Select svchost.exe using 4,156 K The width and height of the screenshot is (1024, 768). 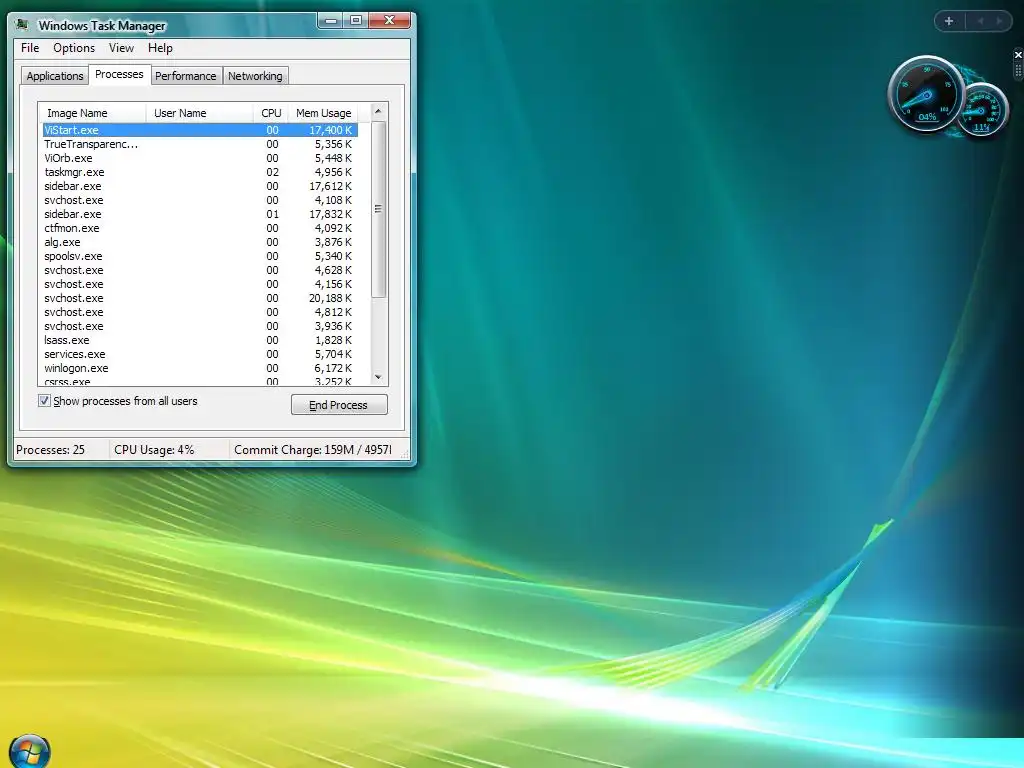point(200,284)
